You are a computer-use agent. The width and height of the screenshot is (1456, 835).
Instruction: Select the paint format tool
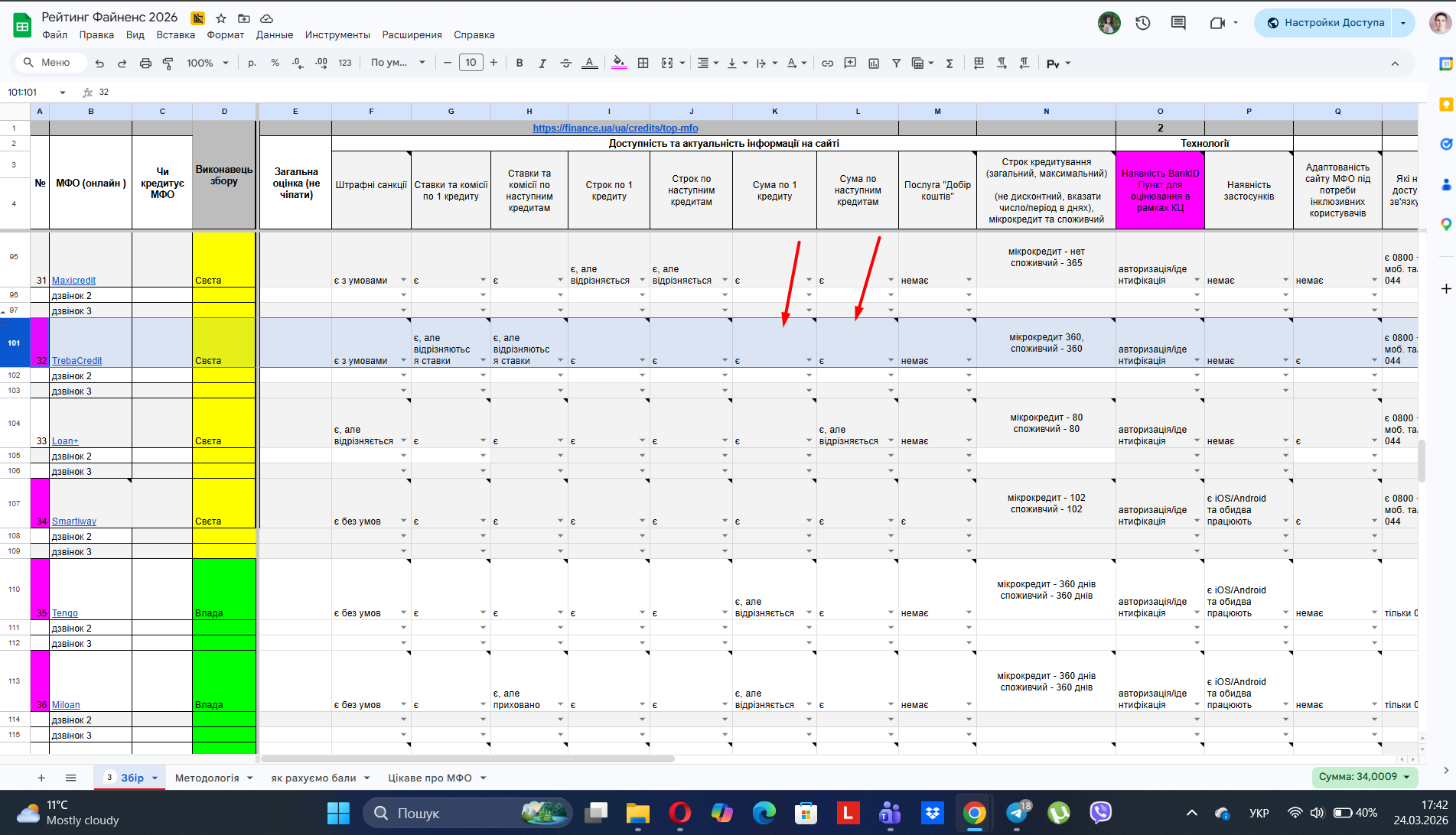(168, 63)
